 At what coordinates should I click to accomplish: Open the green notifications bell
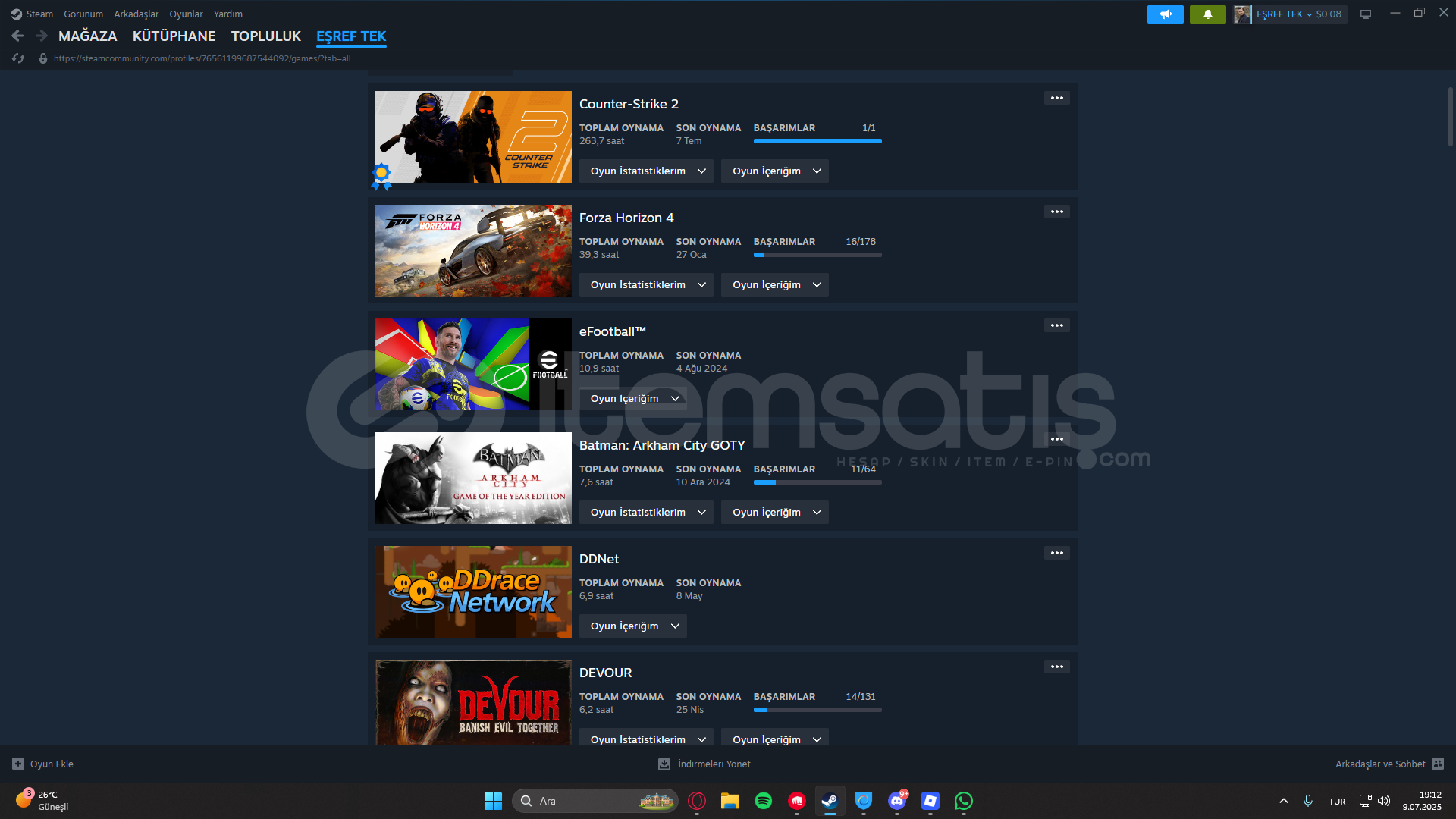pyautogui.click(x=1208, y=14)
